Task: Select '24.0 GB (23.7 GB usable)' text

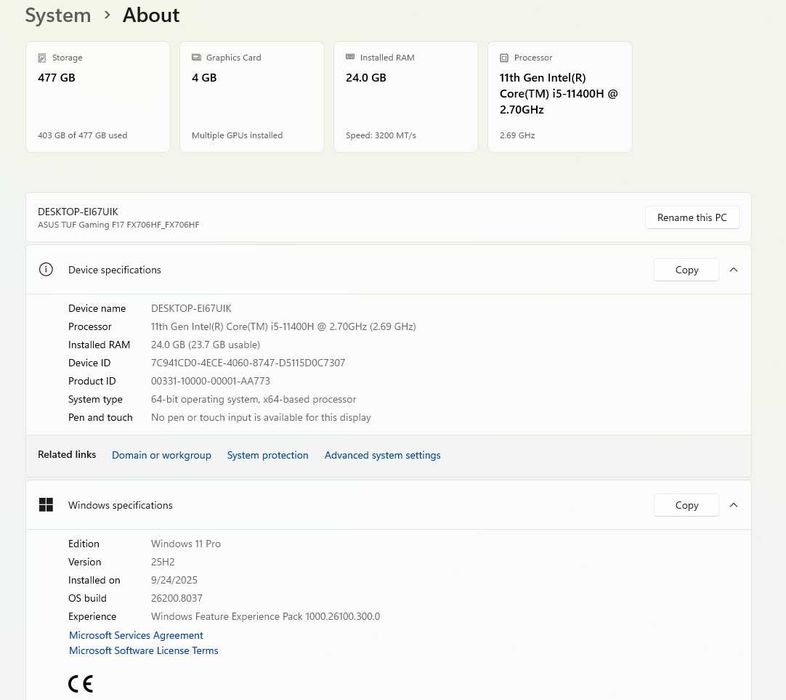Action: pyautogui.click(x=206, y=345)
